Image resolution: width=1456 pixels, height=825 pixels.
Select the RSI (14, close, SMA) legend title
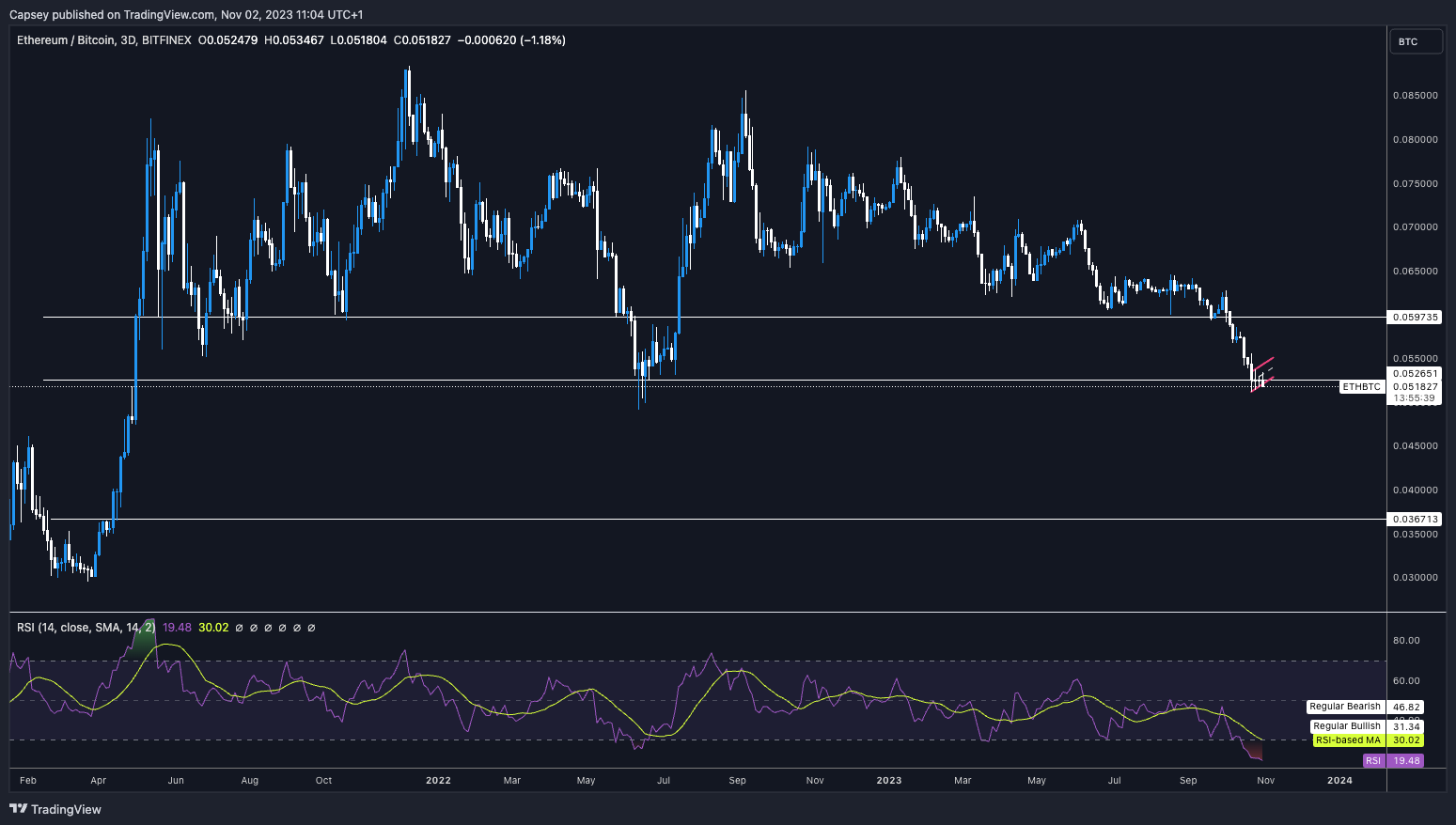(x=85, y=627)
